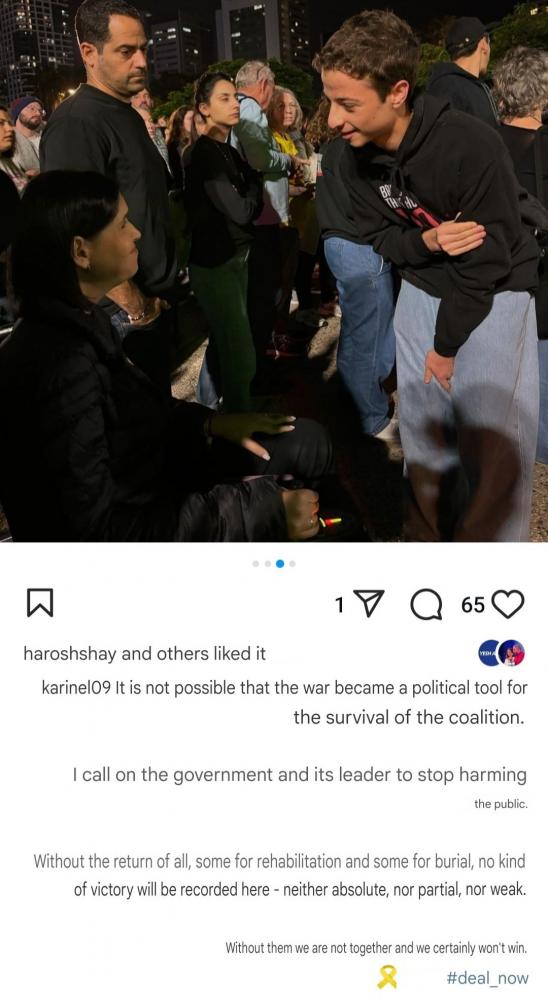The height and width of the screenshot is (1000, 548).
Task: Select first carousel dot indicator
Action: click(x=256, y=564)
